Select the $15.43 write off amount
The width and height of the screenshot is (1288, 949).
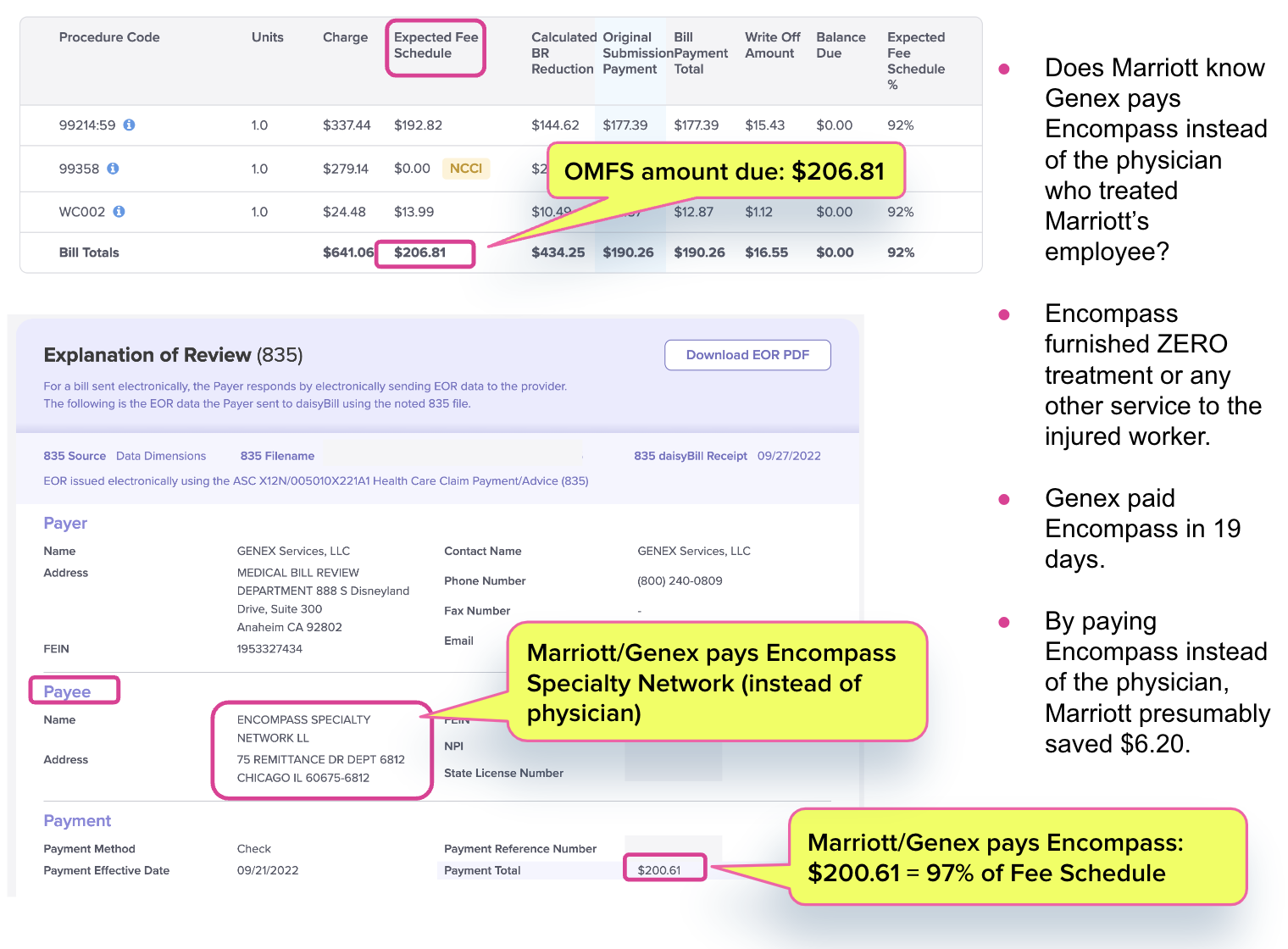tap(765, 125)
